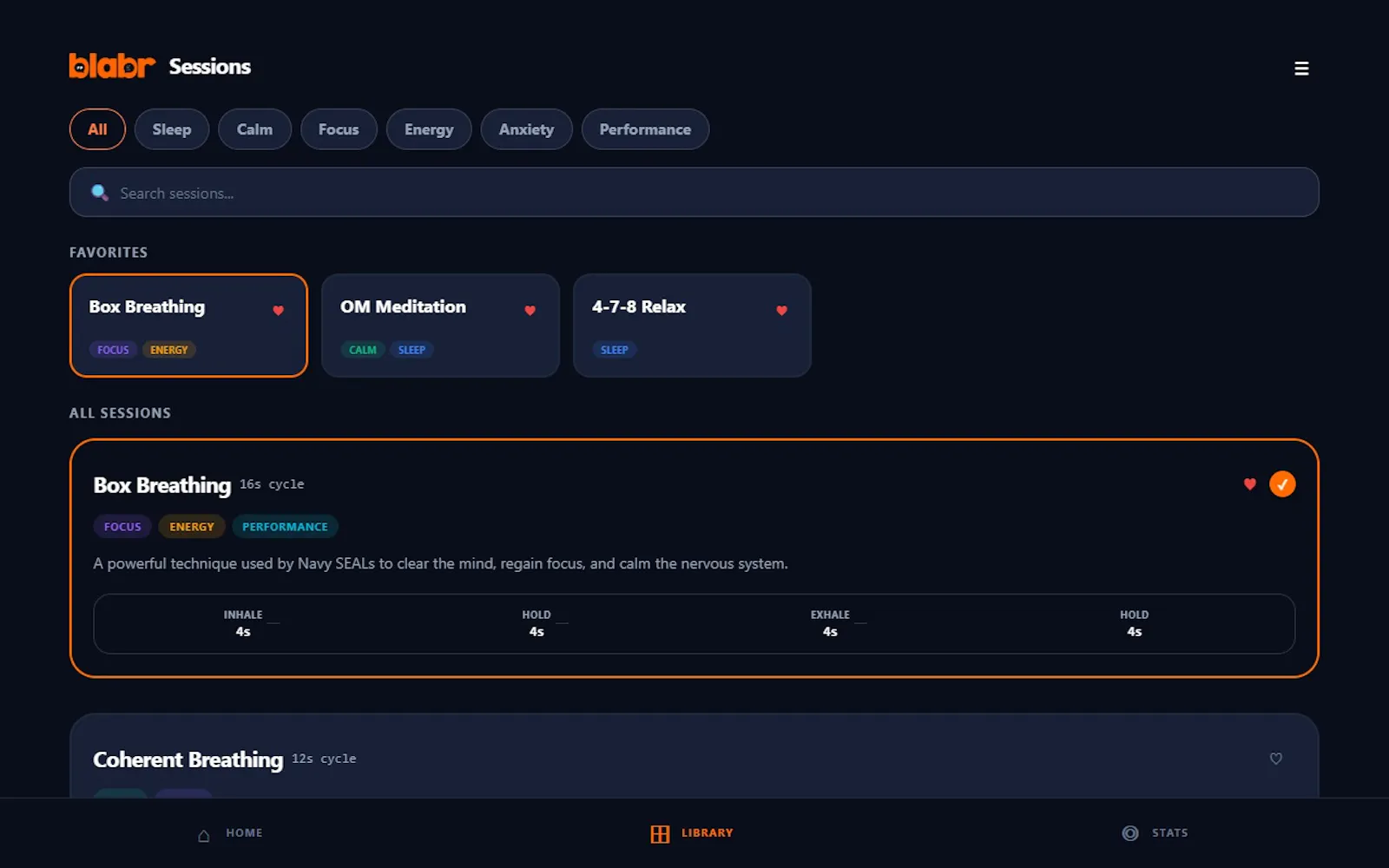The image size is (1389, 868).
Task: Go to STATS tab label
Action: 1169,833
